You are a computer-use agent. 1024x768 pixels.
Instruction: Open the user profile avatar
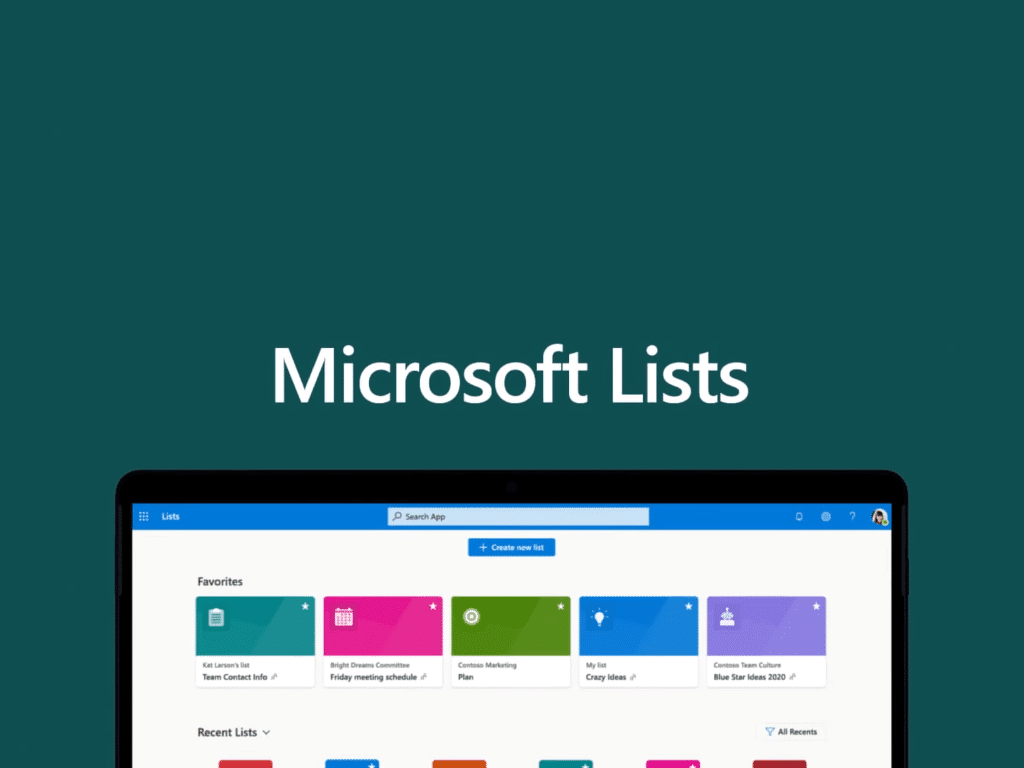click(879, 517)
